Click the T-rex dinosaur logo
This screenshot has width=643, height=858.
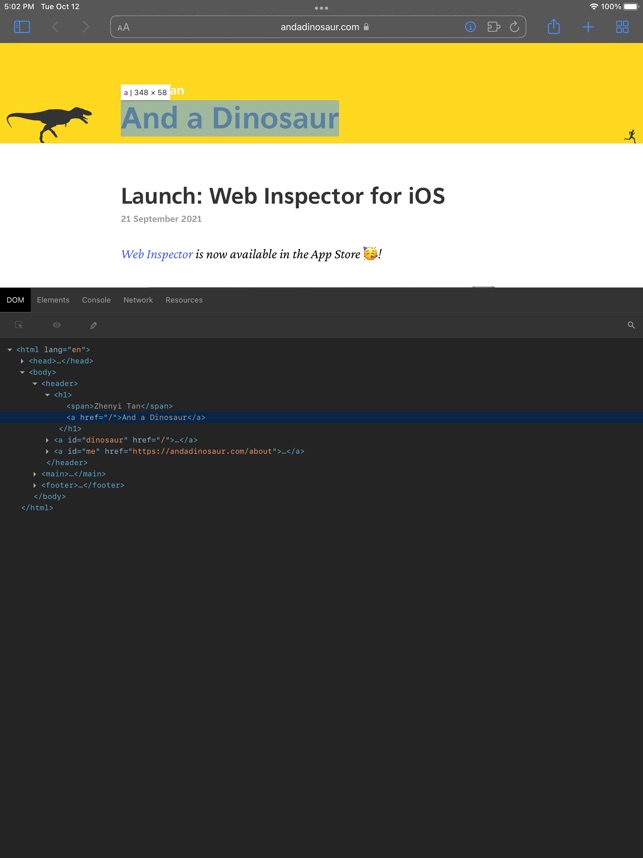pyautogui.click(x=49, y=124)
